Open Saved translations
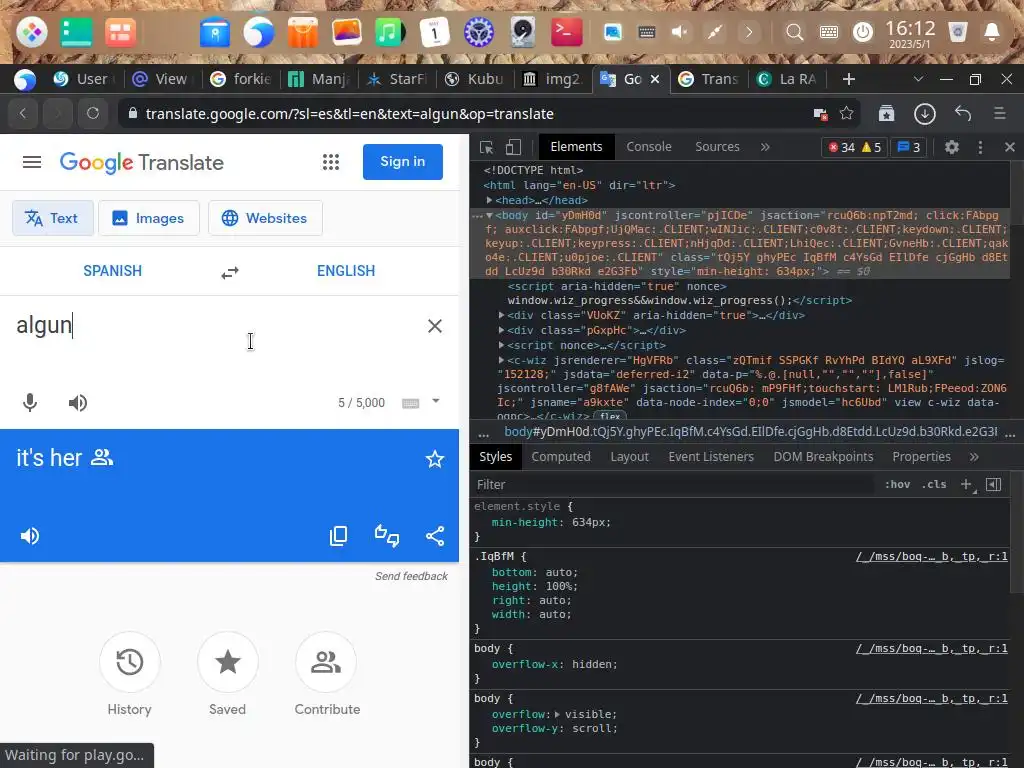Viewport: 1024px width, 768px height. pos(228,662)
